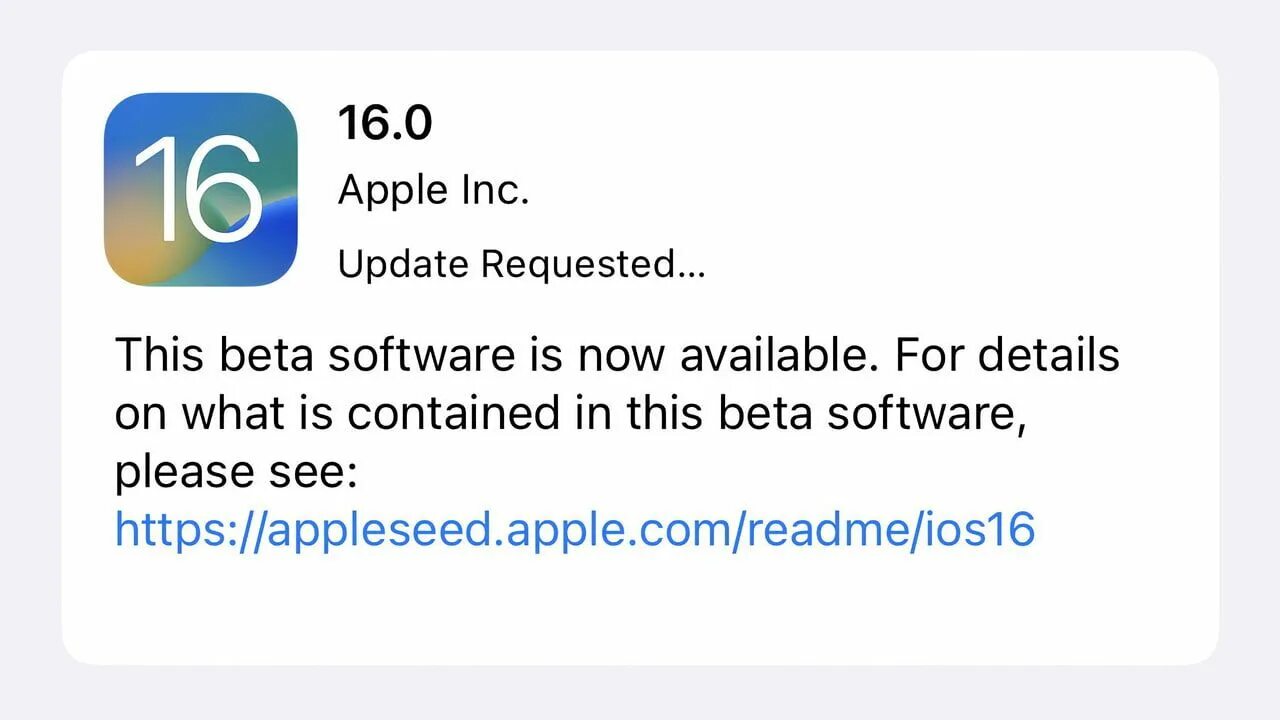Click the "Update Requested..." status text

tap(521, 264)
